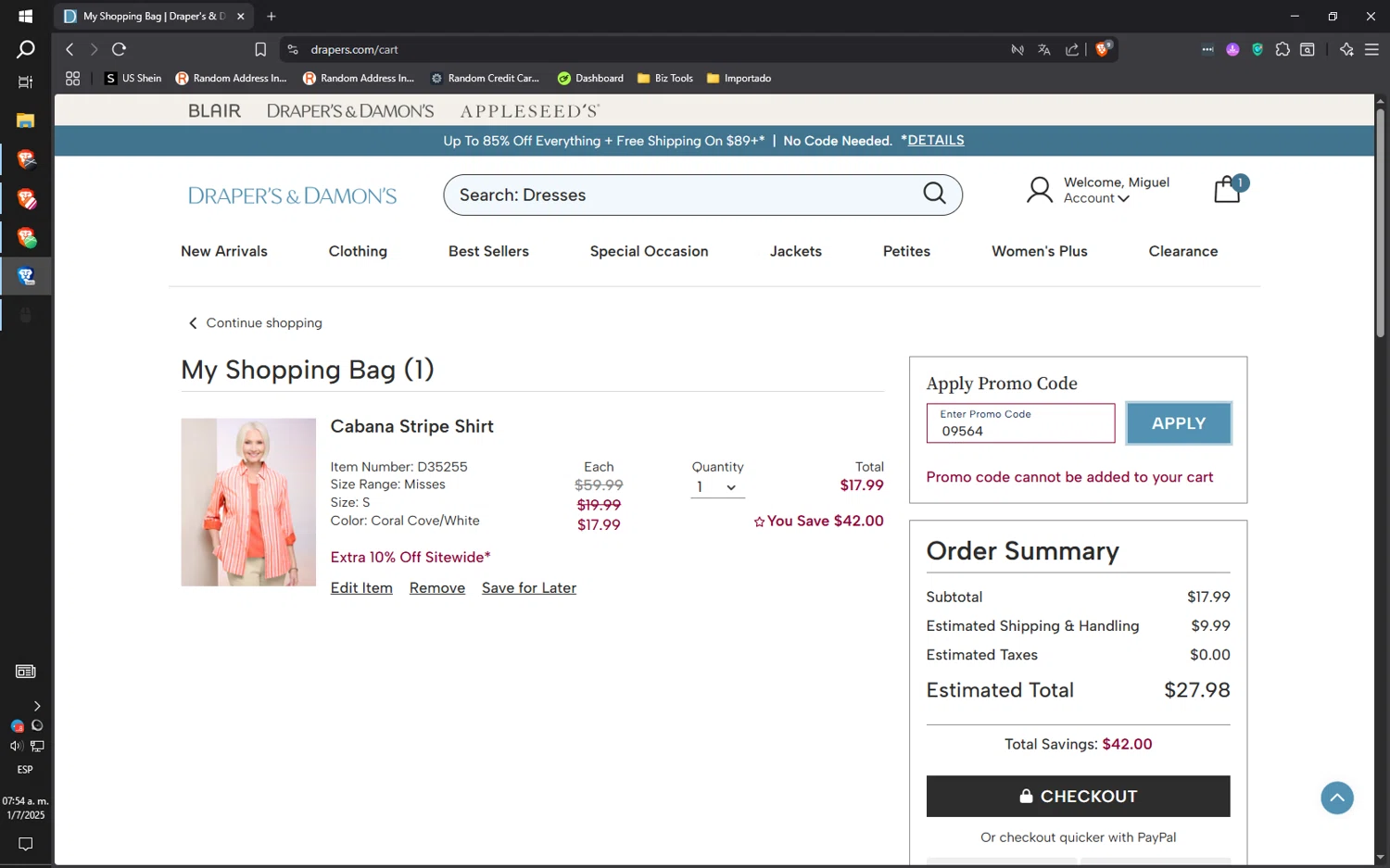Open the Dashboard bookmark
This screenshot has width=1390, height=868.
[590, 79]
